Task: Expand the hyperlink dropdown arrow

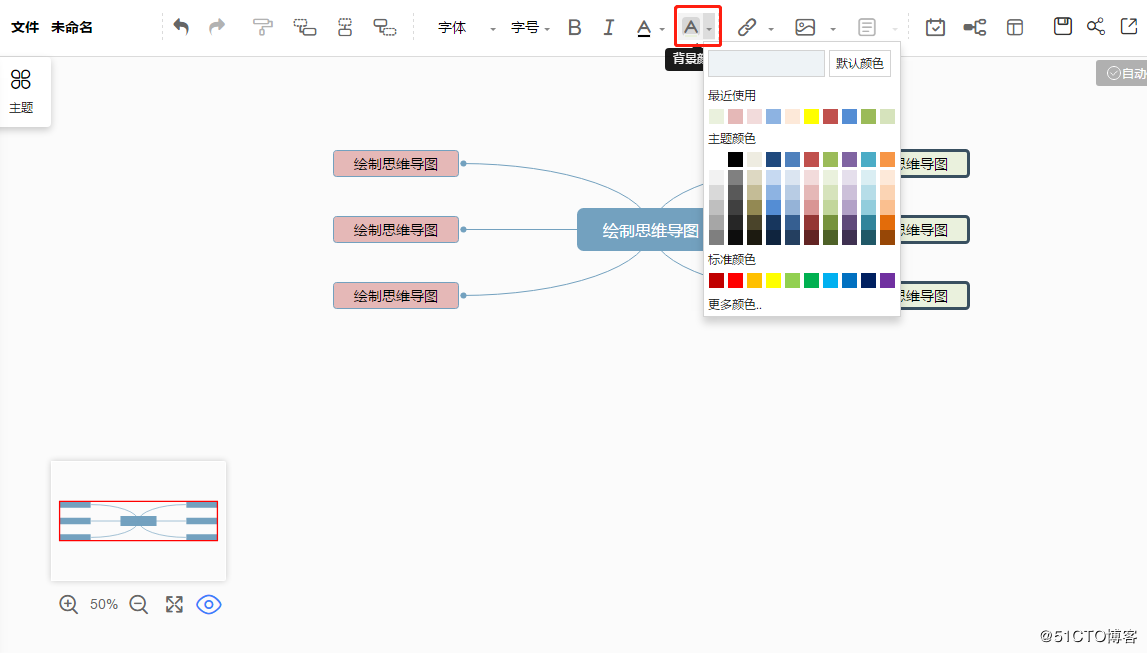Action: (771, 29)
